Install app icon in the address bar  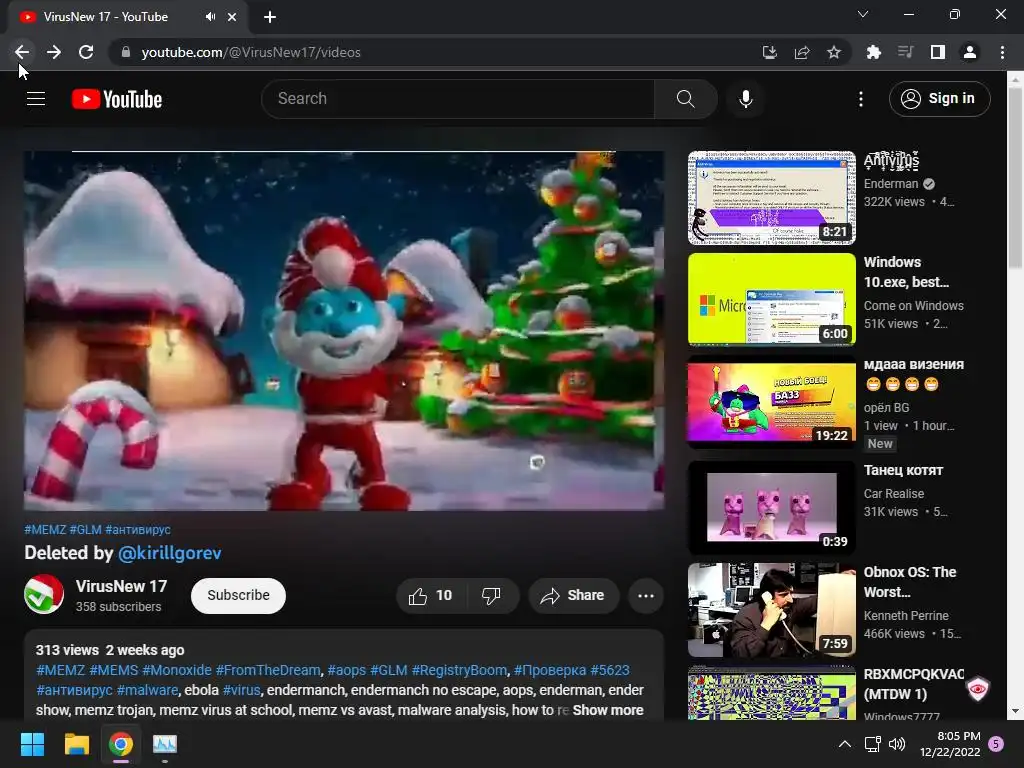(x=769, y=52)
